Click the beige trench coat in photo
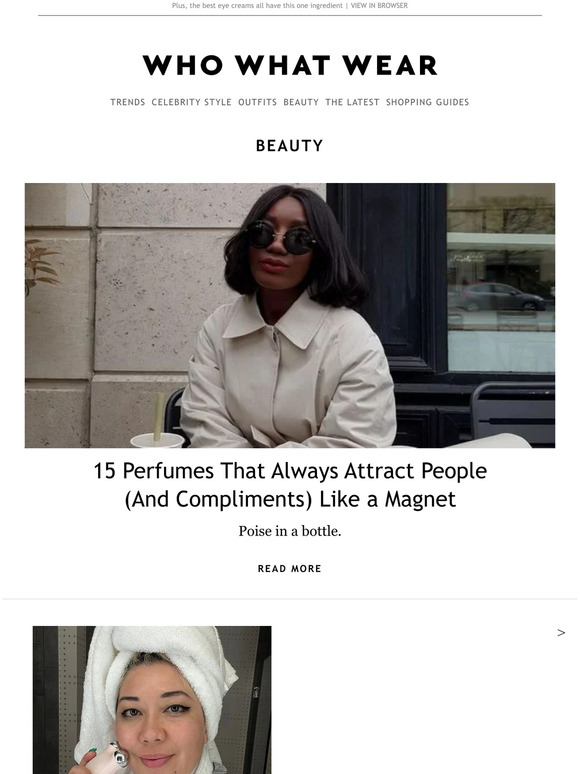 click(289, 375)
